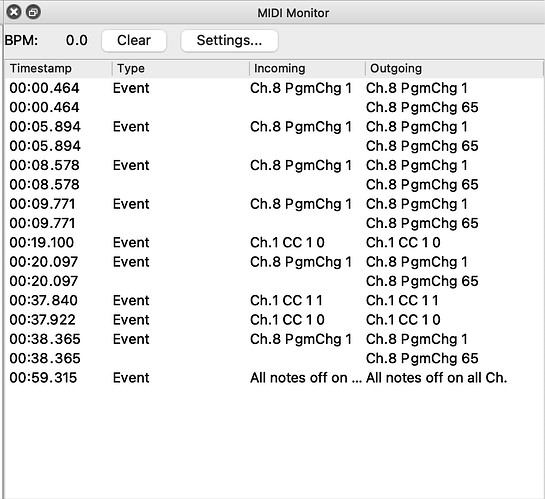
Task: Click the outgoing All notes off on all Ch.
Action: (437, 378)
